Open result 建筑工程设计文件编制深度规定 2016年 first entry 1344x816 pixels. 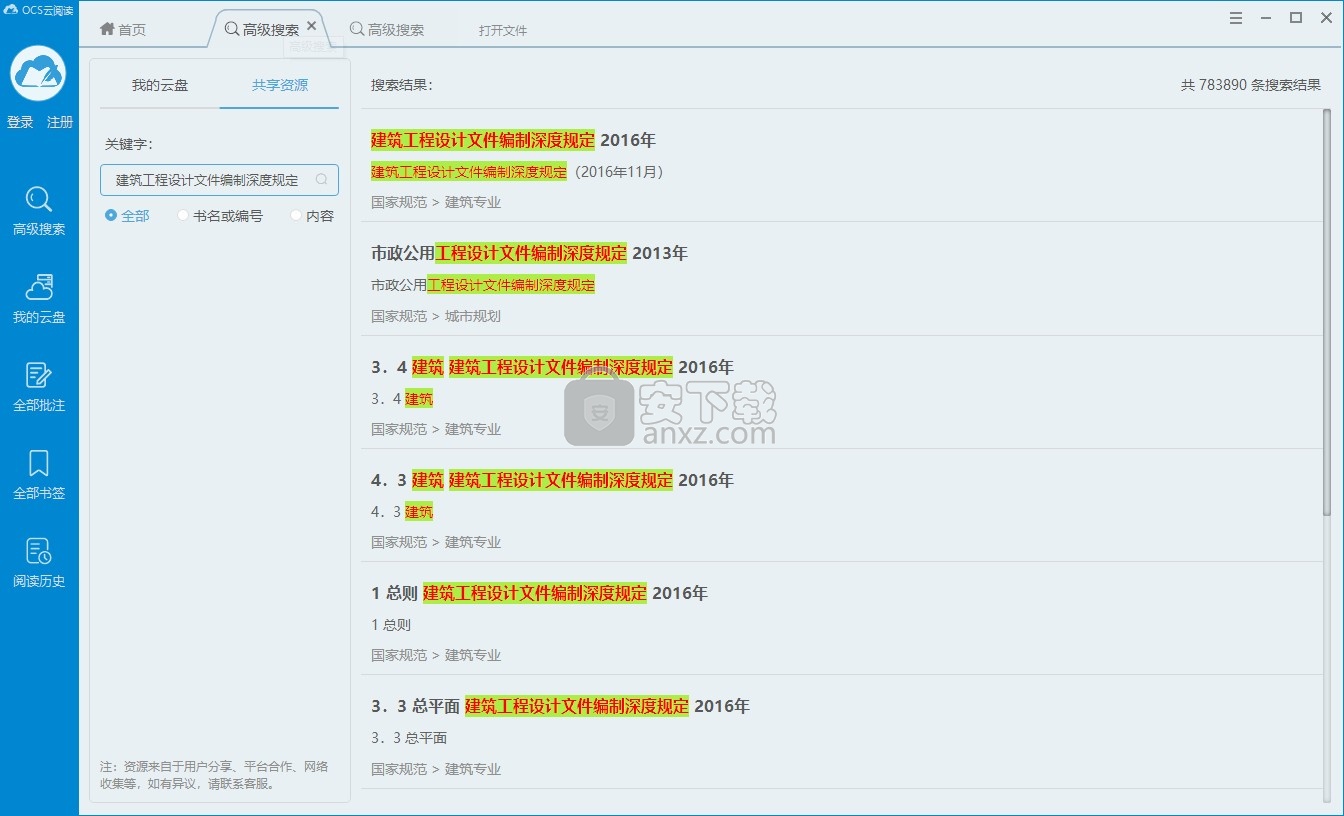point(513,140)
